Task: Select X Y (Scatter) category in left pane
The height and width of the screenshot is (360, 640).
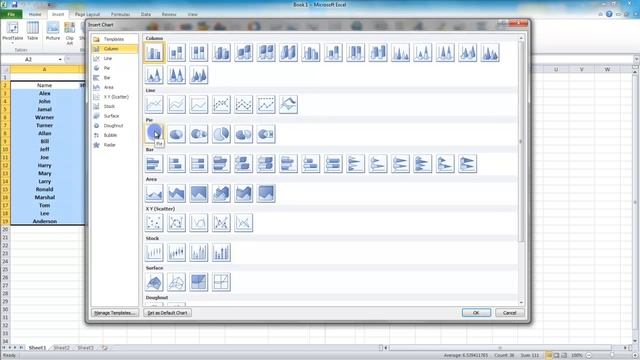Action: tap(115, 97)
